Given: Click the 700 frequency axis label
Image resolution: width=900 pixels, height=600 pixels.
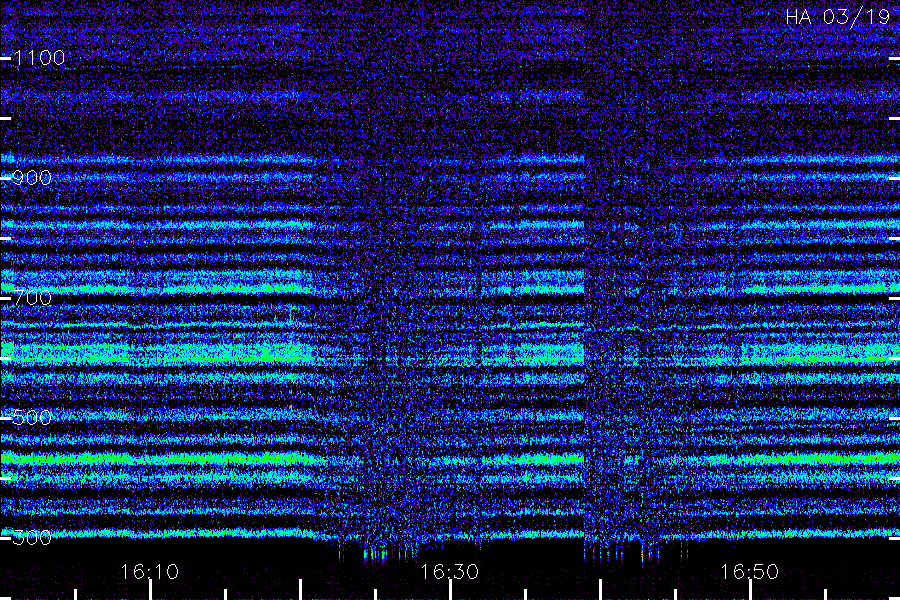Looking at the screenshot, I should coord(32,297).
